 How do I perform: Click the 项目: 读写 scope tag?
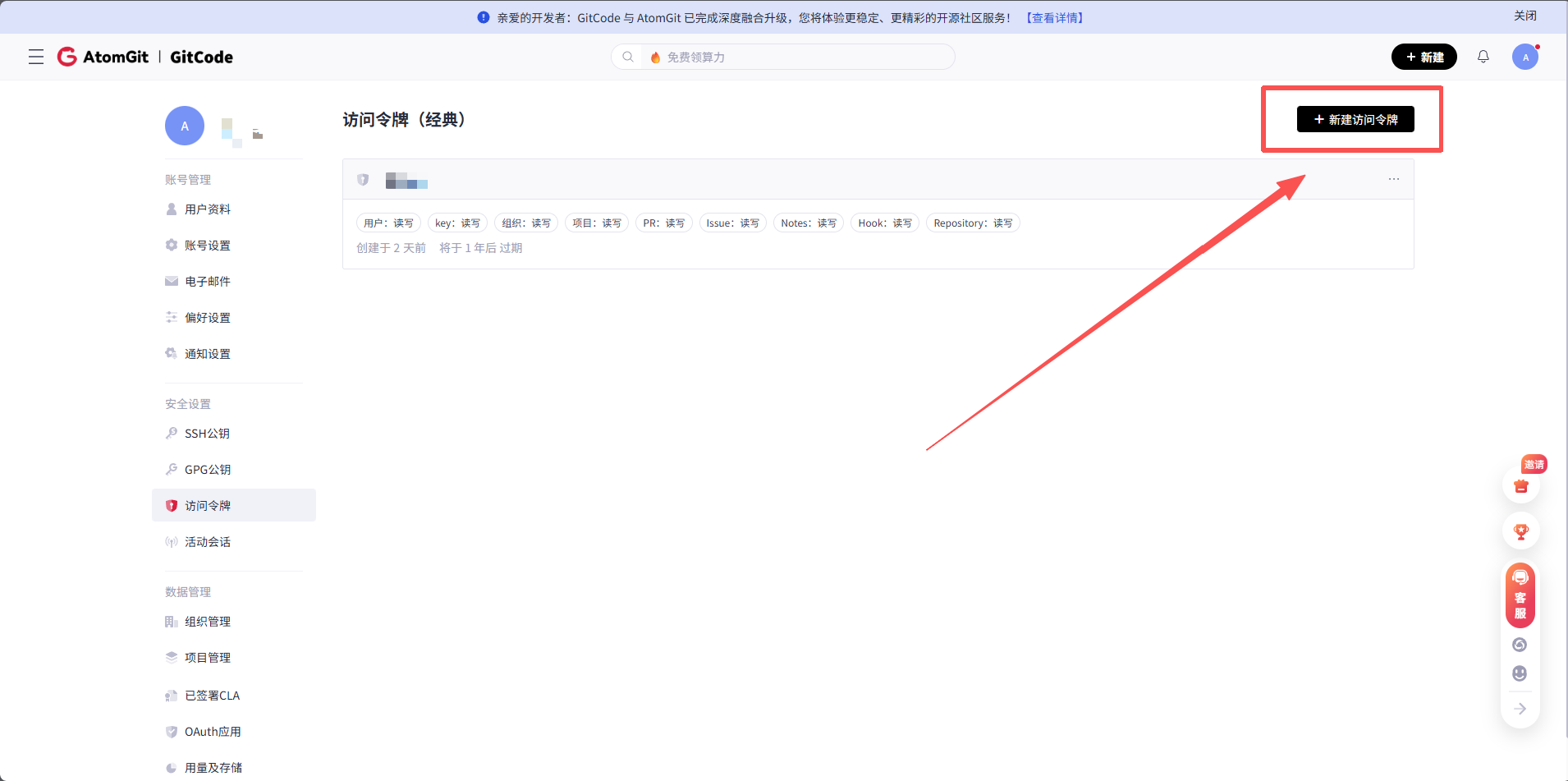click(598, 223)
